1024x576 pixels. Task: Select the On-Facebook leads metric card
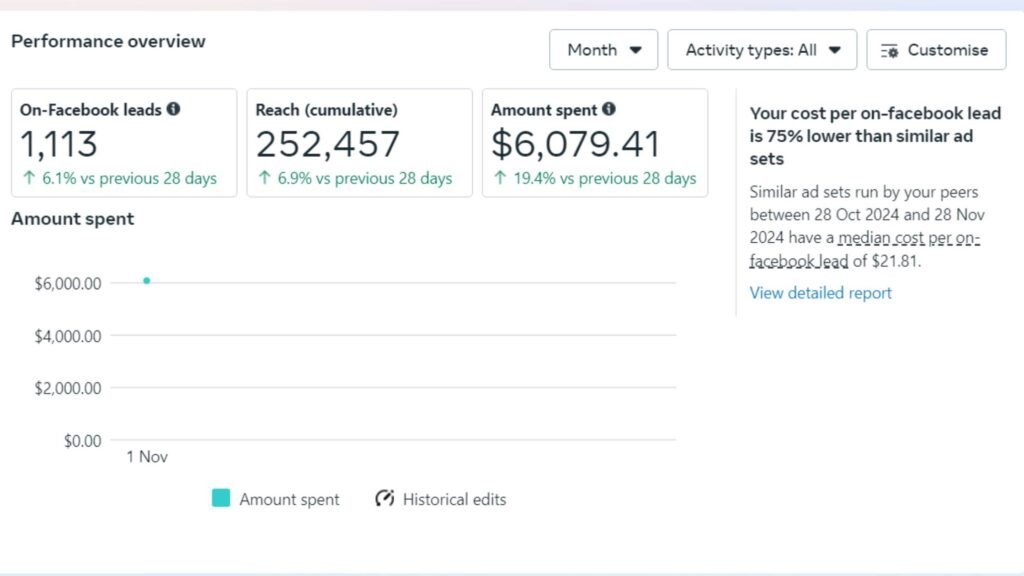124,143
